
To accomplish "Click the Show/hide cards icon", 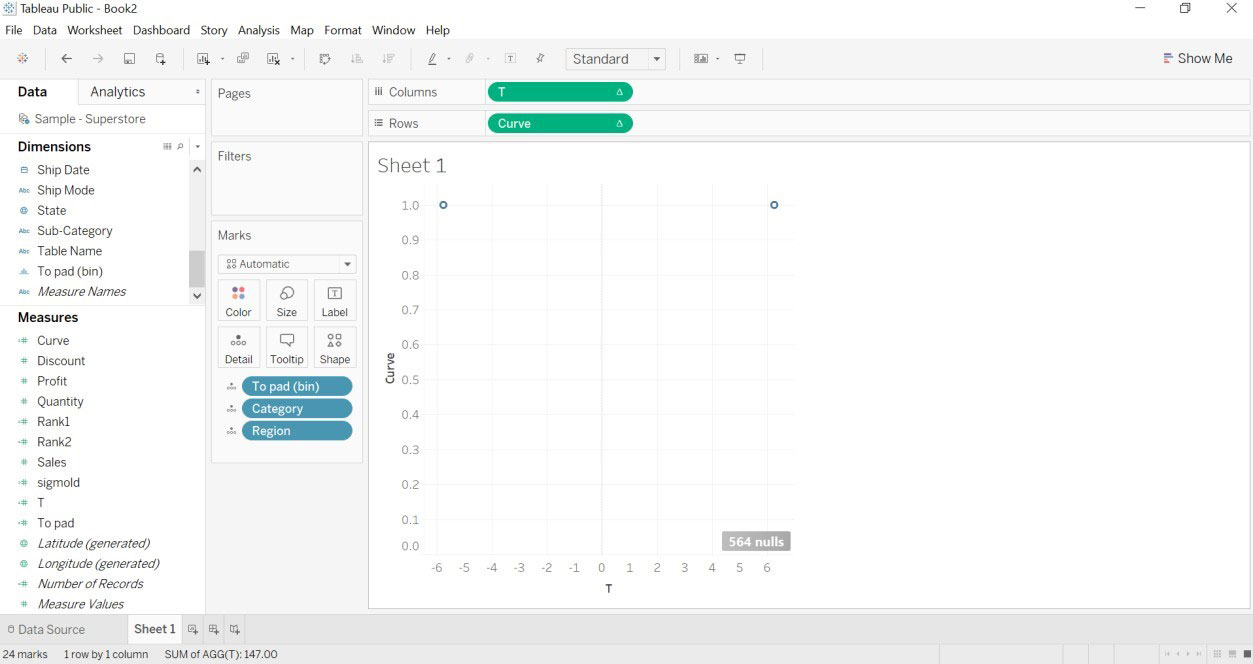I will [x=701, y=59].
